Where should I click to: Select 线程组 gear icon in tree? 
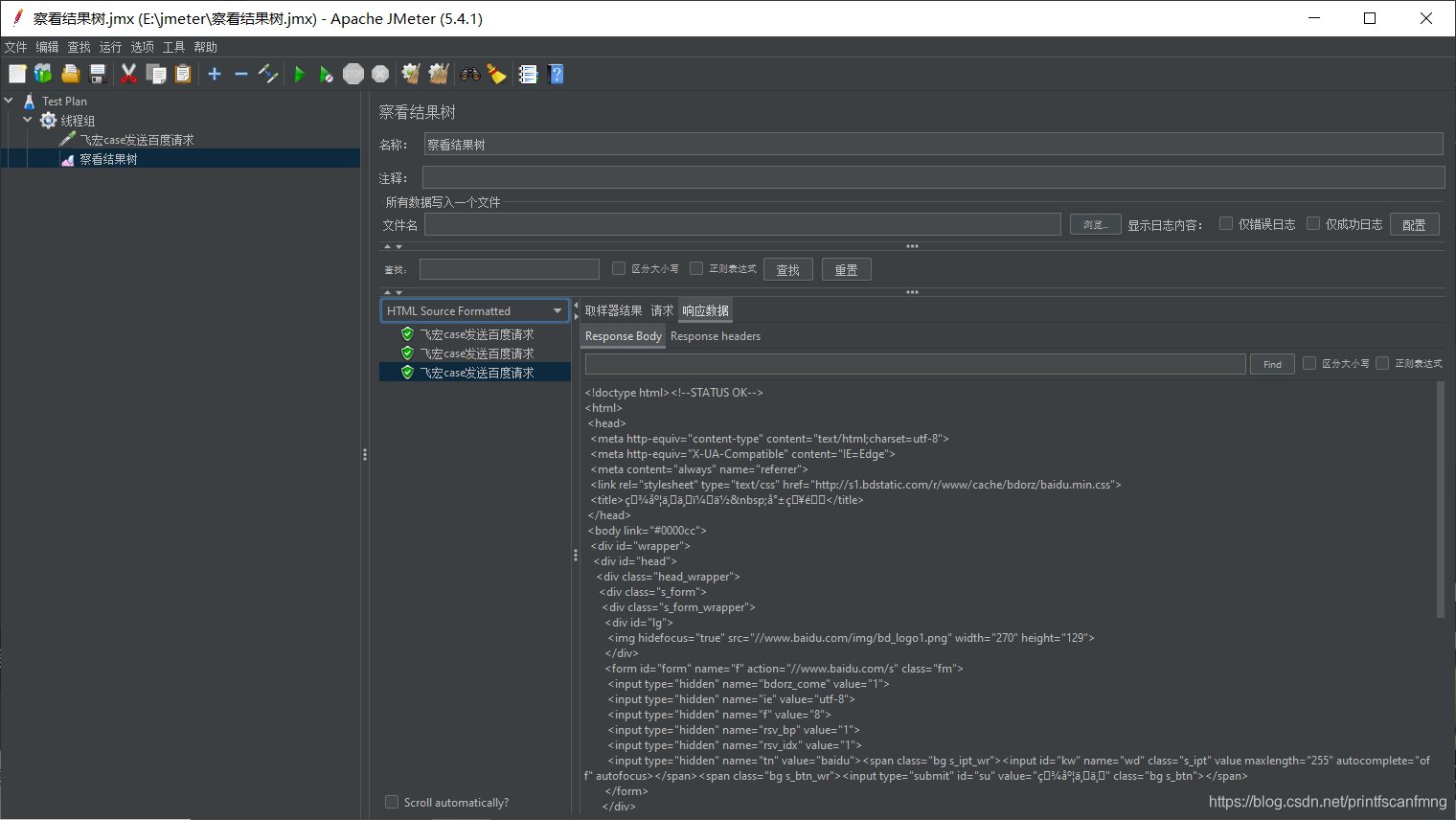click(48, 120)
